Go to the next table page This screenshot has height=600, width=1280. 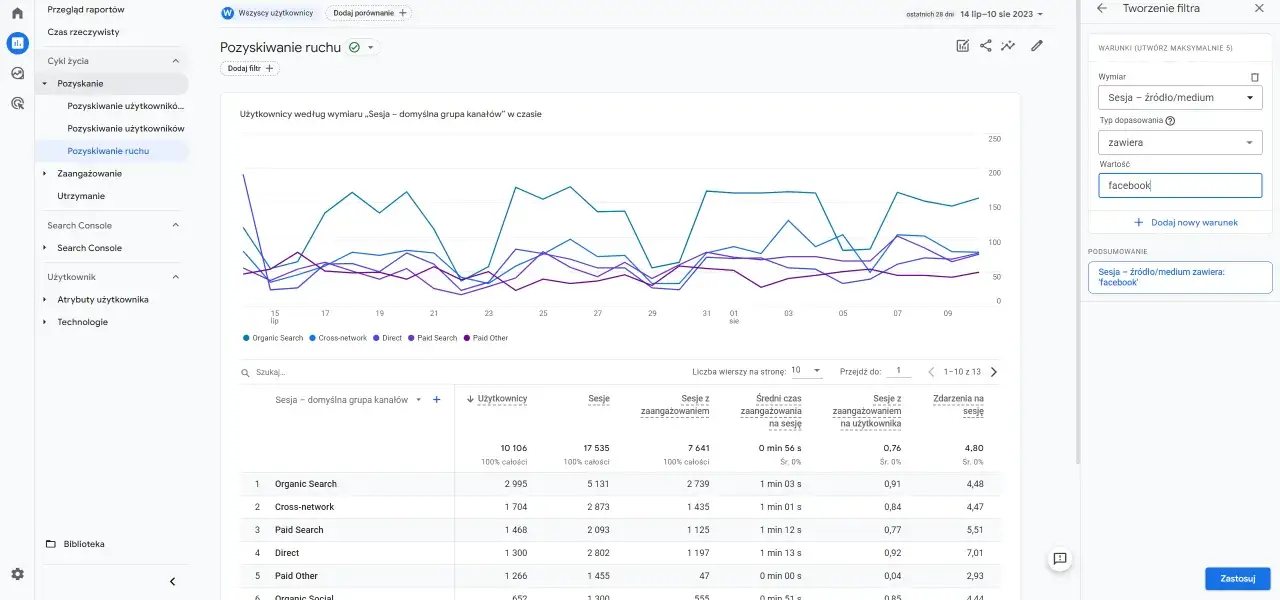coord(993,372)
